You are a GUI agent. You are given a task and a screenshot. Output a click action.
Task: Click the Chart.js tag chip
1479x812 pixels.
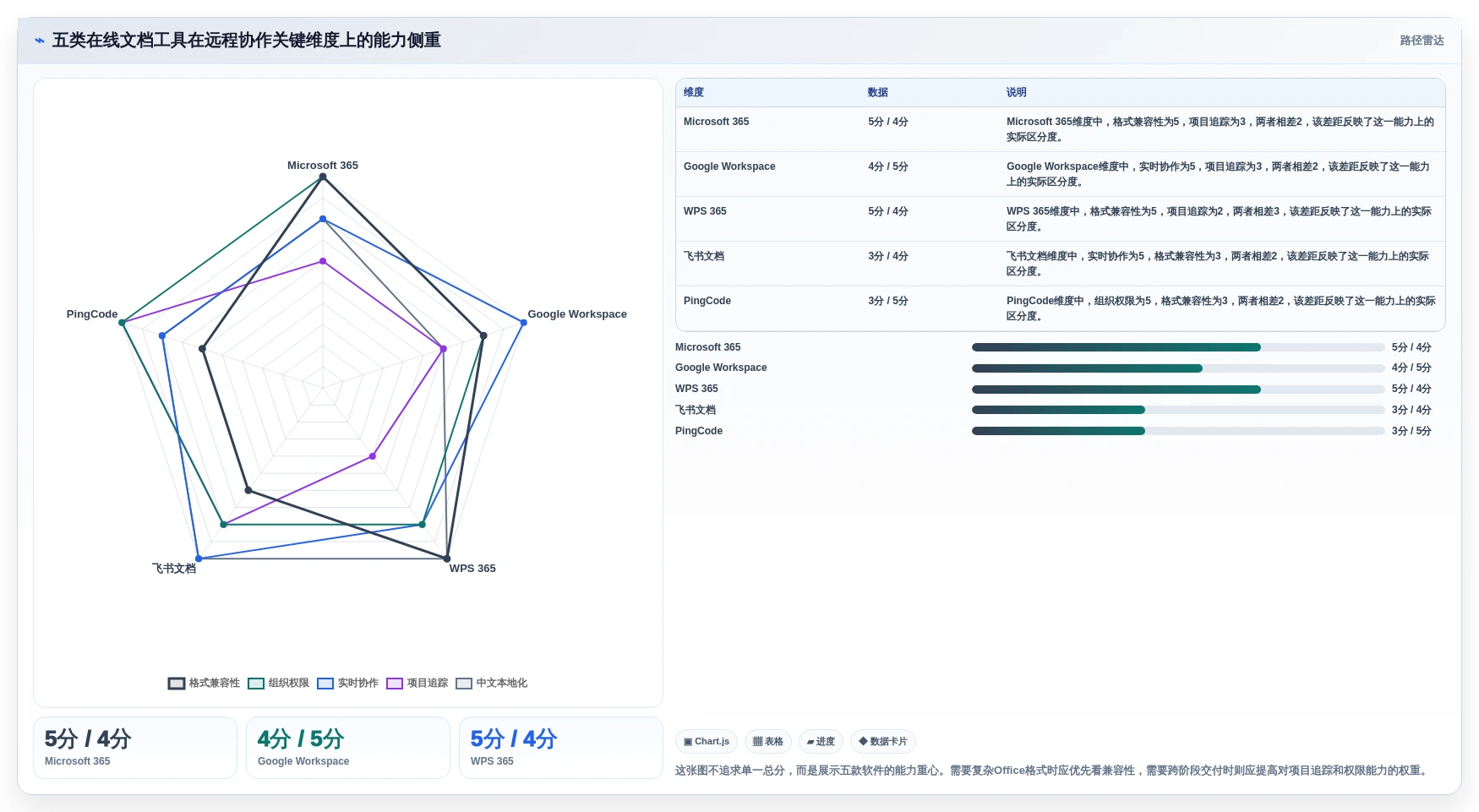click(x=707, y=741)
